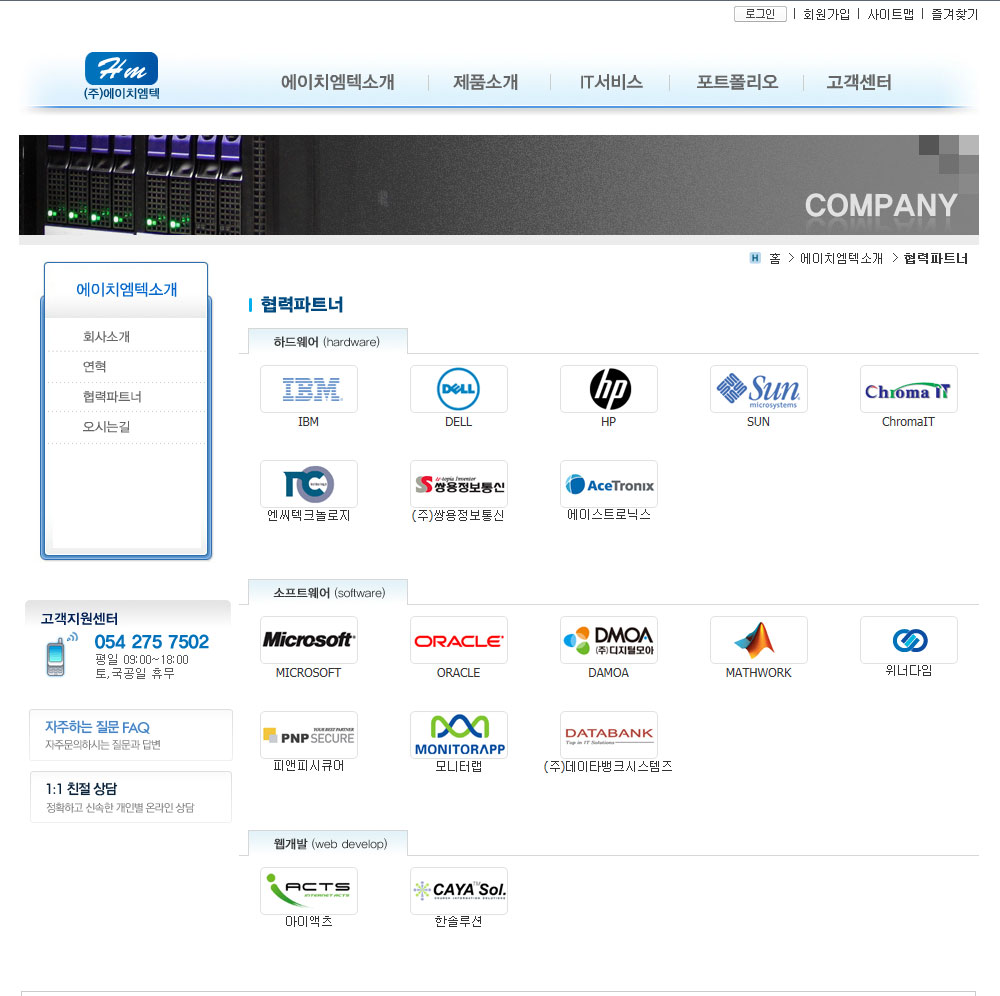Click the DELL logo thumbnail
This screenshot has width=1000, height=996.
tap(459, 389)
